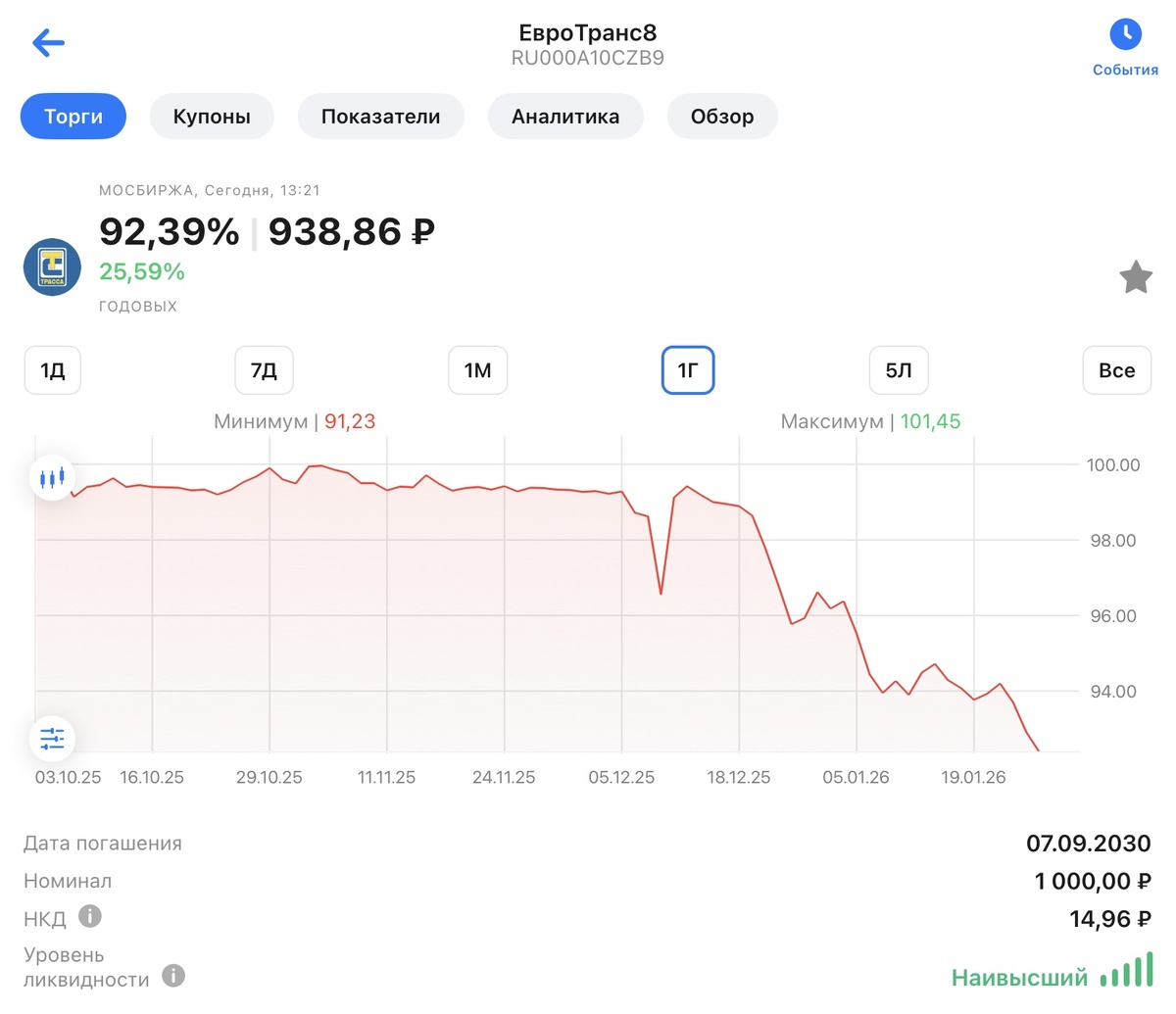Viewport: 1176px width, 1014px height.
Task: Add bond to favorites with star
Action: (1136, 277)
